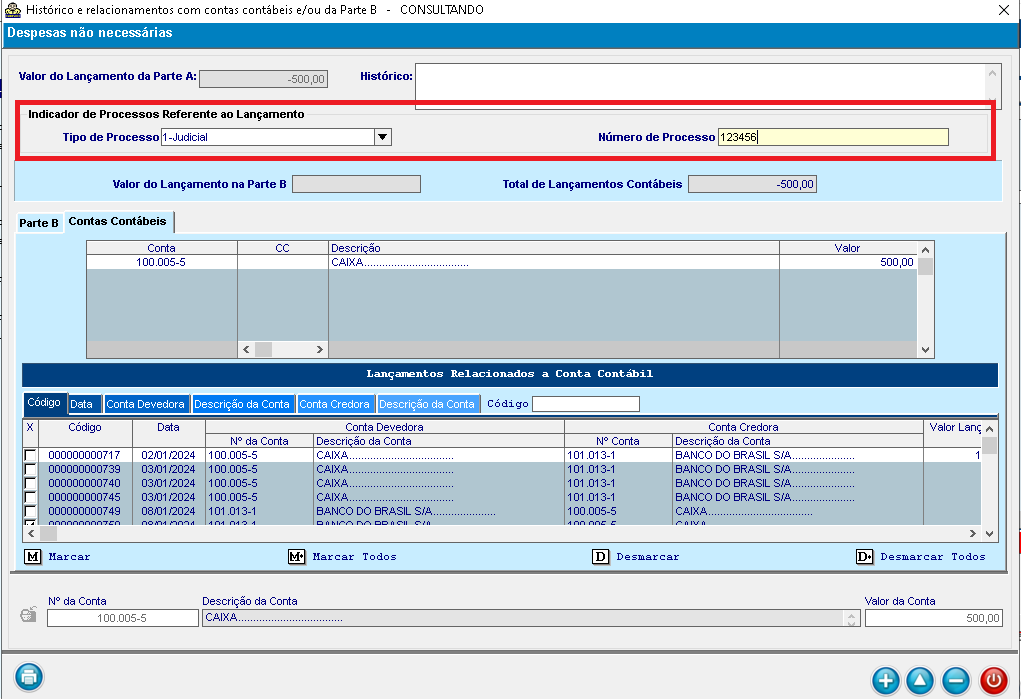Click the Desmarcar Todos label

(x=933, y=556)
